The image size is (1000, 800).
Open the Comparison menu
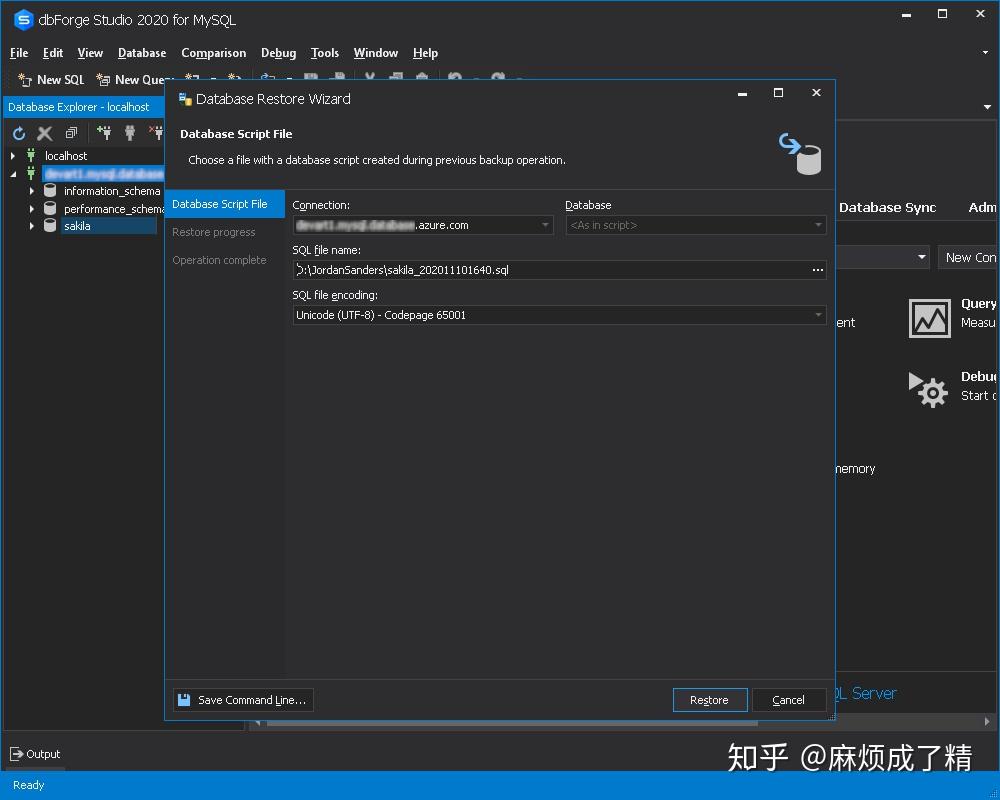pos(213,53)
